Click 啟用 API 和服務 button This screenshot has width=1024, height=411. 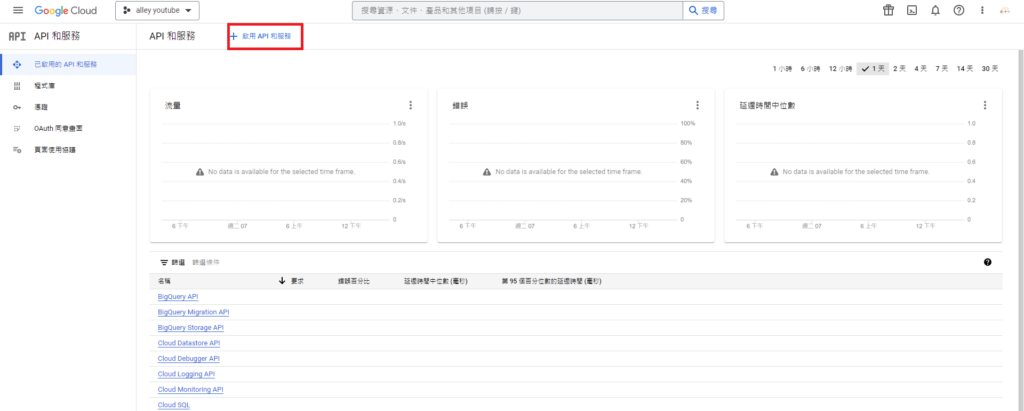(266, 35)
